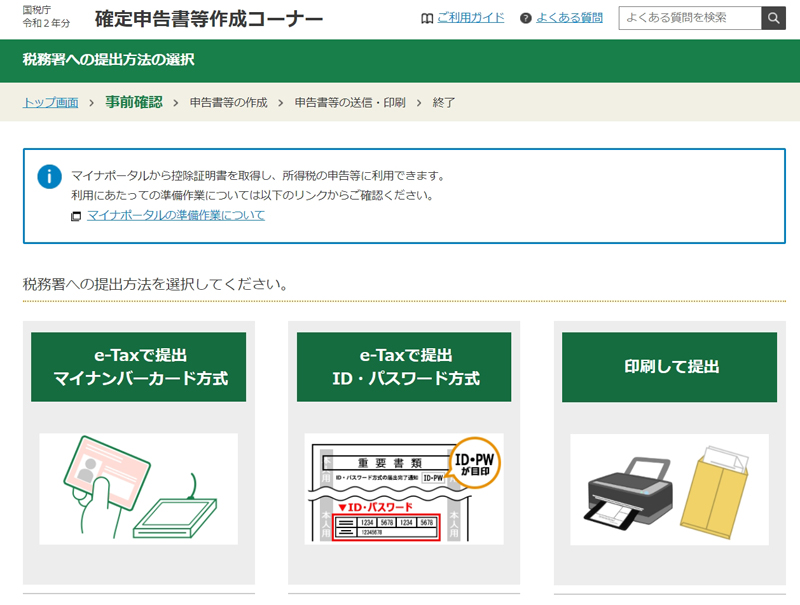Click the 終了 breadcrumb step

(443, 103)
